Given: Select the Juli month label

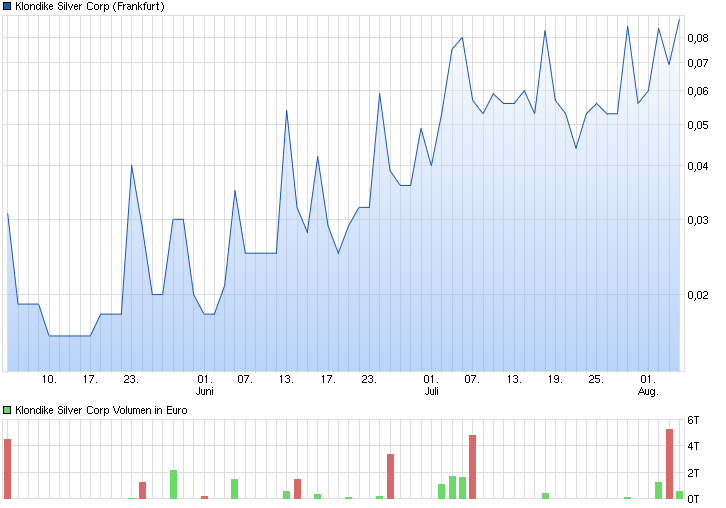Looking at the screenshot, I should point(431,391).
